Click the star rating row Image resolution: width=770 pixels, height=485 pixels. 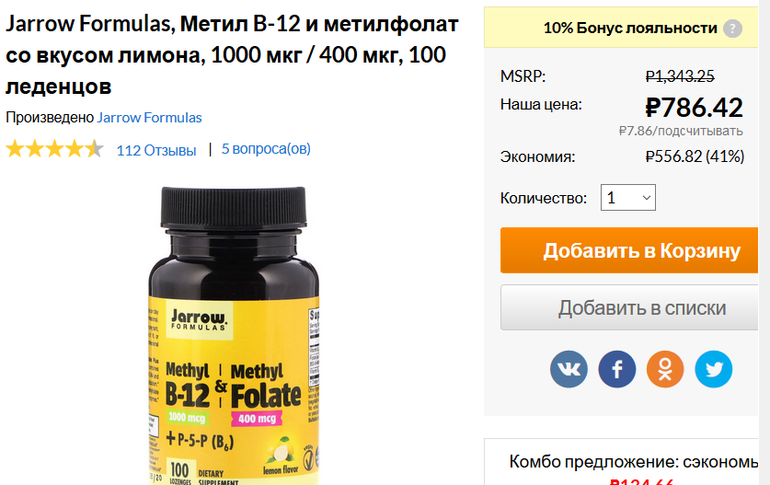point(55,149)
